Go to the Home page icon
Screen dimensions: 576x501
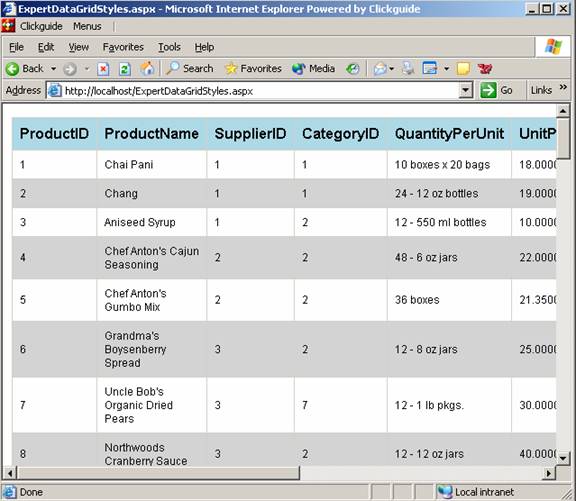[147, 68]
